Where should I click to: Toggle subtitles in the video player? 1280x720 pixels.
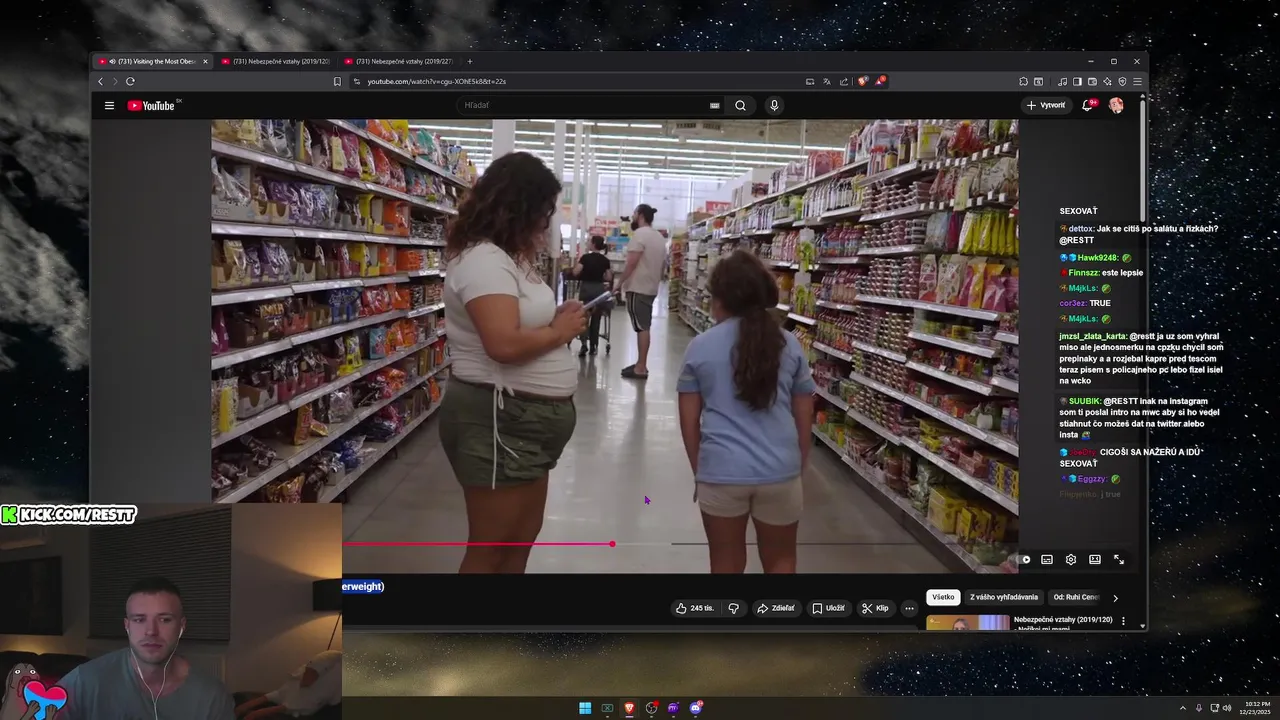click(x=1047, y=559)
